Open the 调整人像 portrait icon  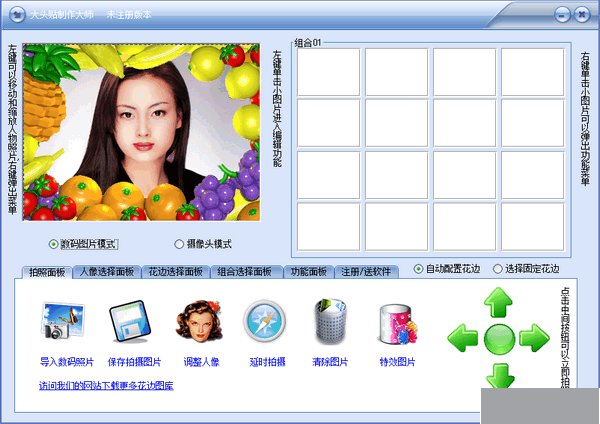coord(199,321)
